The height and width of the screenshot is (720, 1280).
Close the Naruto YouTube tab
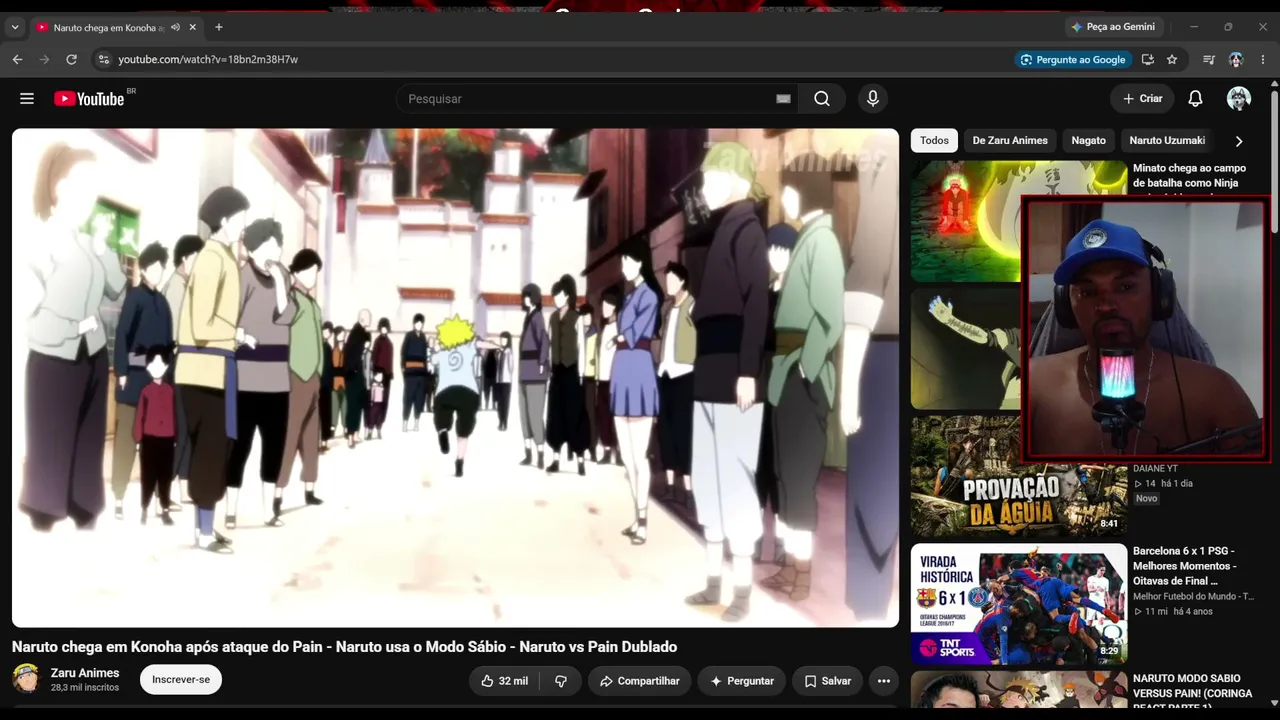pyautogui.click(x=193, y=27)
